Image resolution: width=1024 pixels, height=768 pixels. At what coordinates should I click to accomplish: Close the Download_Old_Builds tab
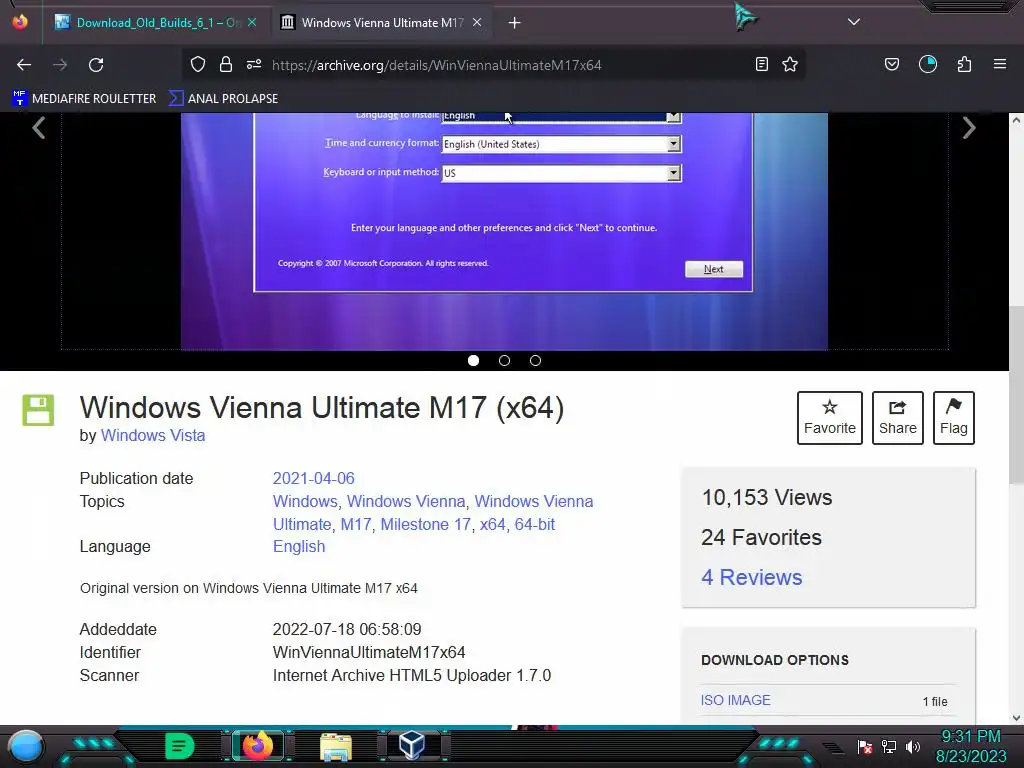point(252,22)
